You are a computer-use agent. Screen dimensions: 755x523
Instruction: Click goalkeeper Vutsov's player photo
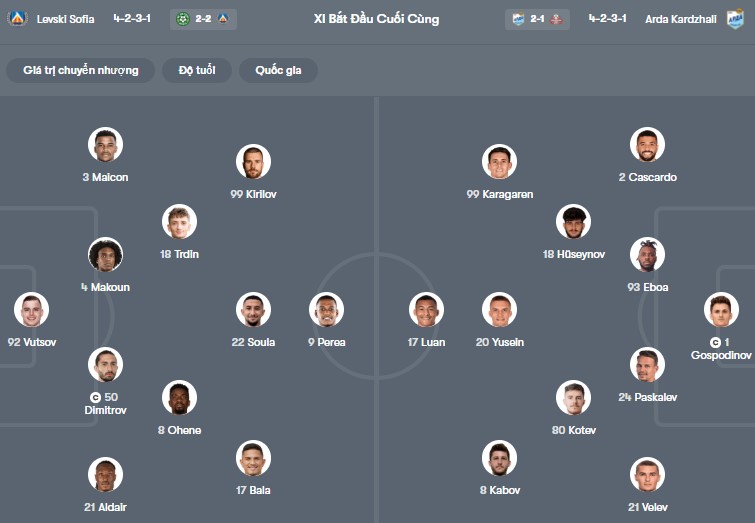pos(30,310)
